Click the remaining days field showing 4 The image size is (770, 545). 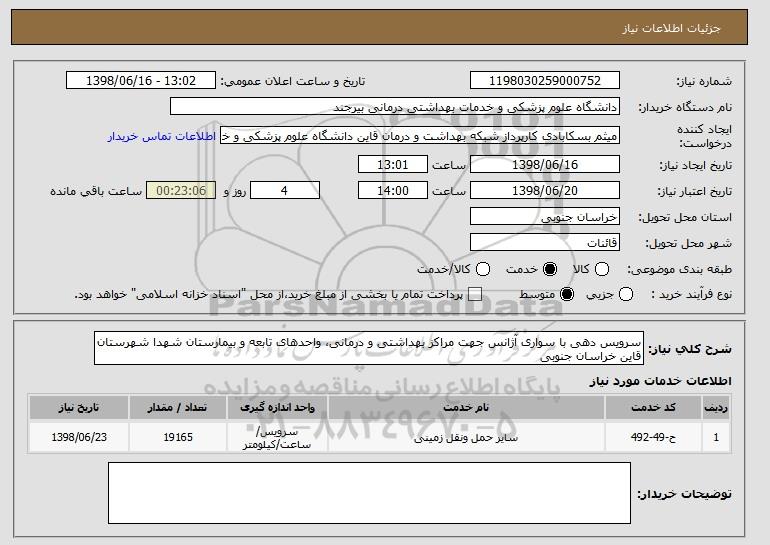285,191
